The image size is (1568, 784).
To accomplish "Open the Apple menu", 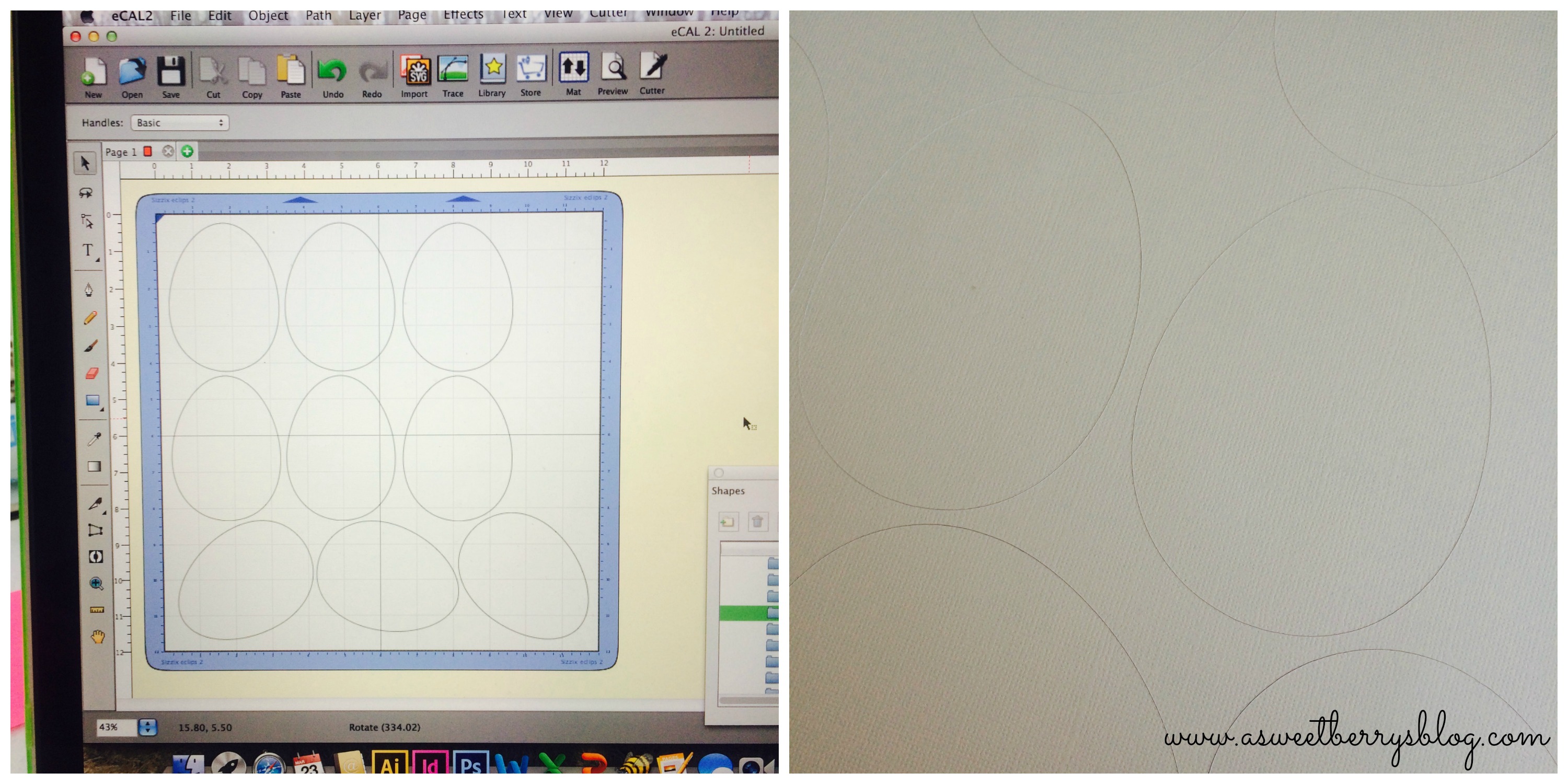I will tap(88, 16).
